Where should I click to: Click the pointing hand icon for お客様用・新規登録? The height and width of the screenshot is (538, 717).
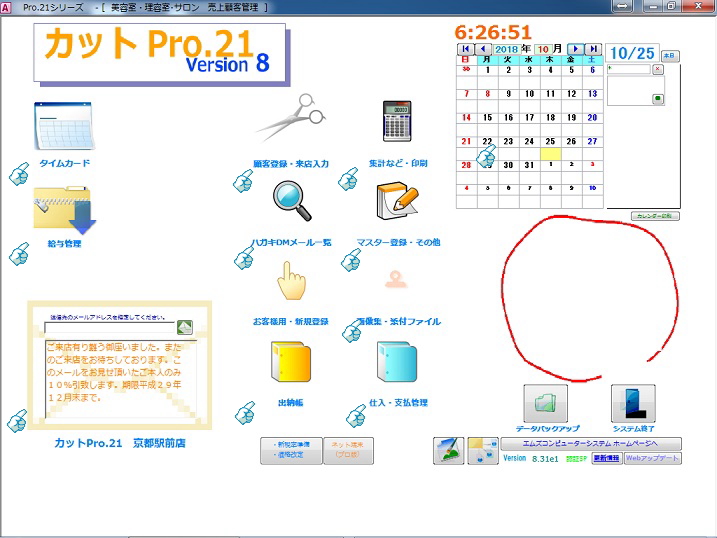(291, 281)
